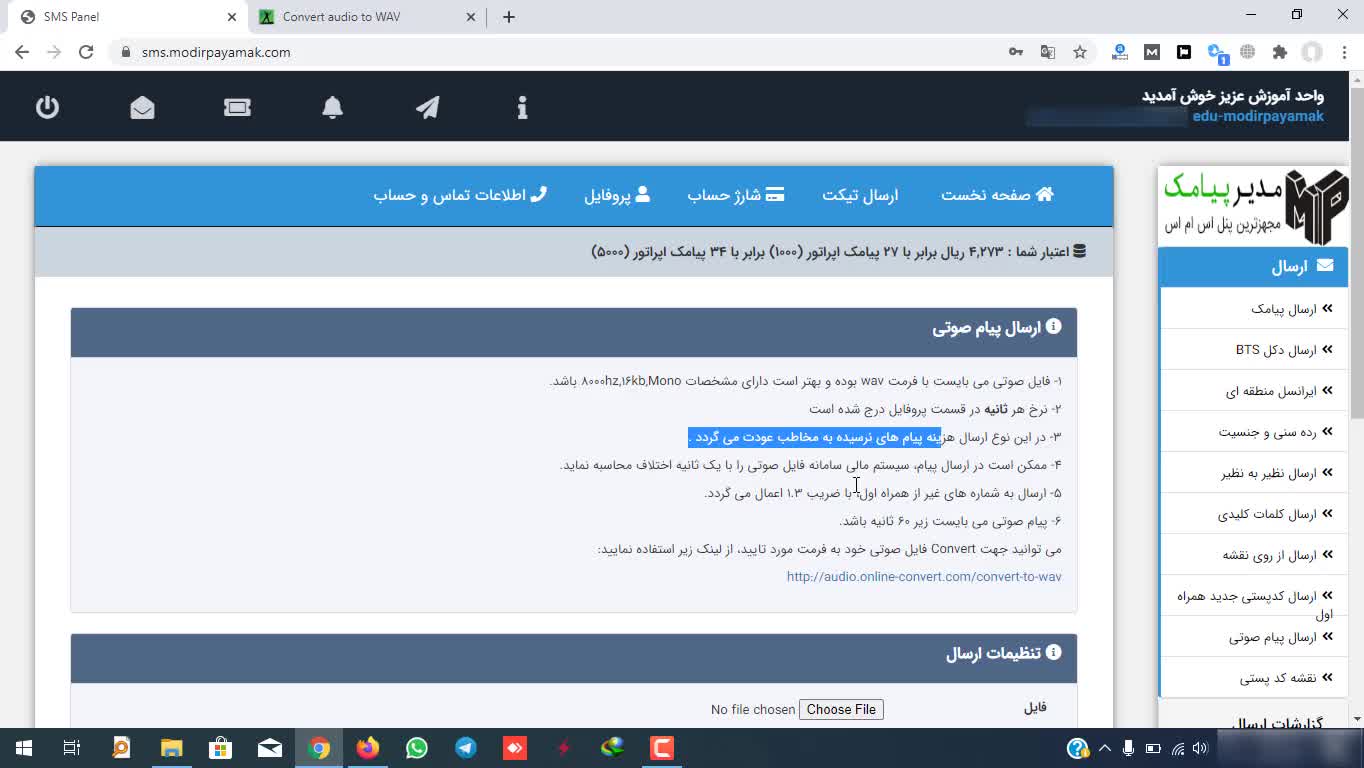Viewport: 1364px width, 768px height.
Task: Open Microsoft Store from the taskbar
Action: 221,748
